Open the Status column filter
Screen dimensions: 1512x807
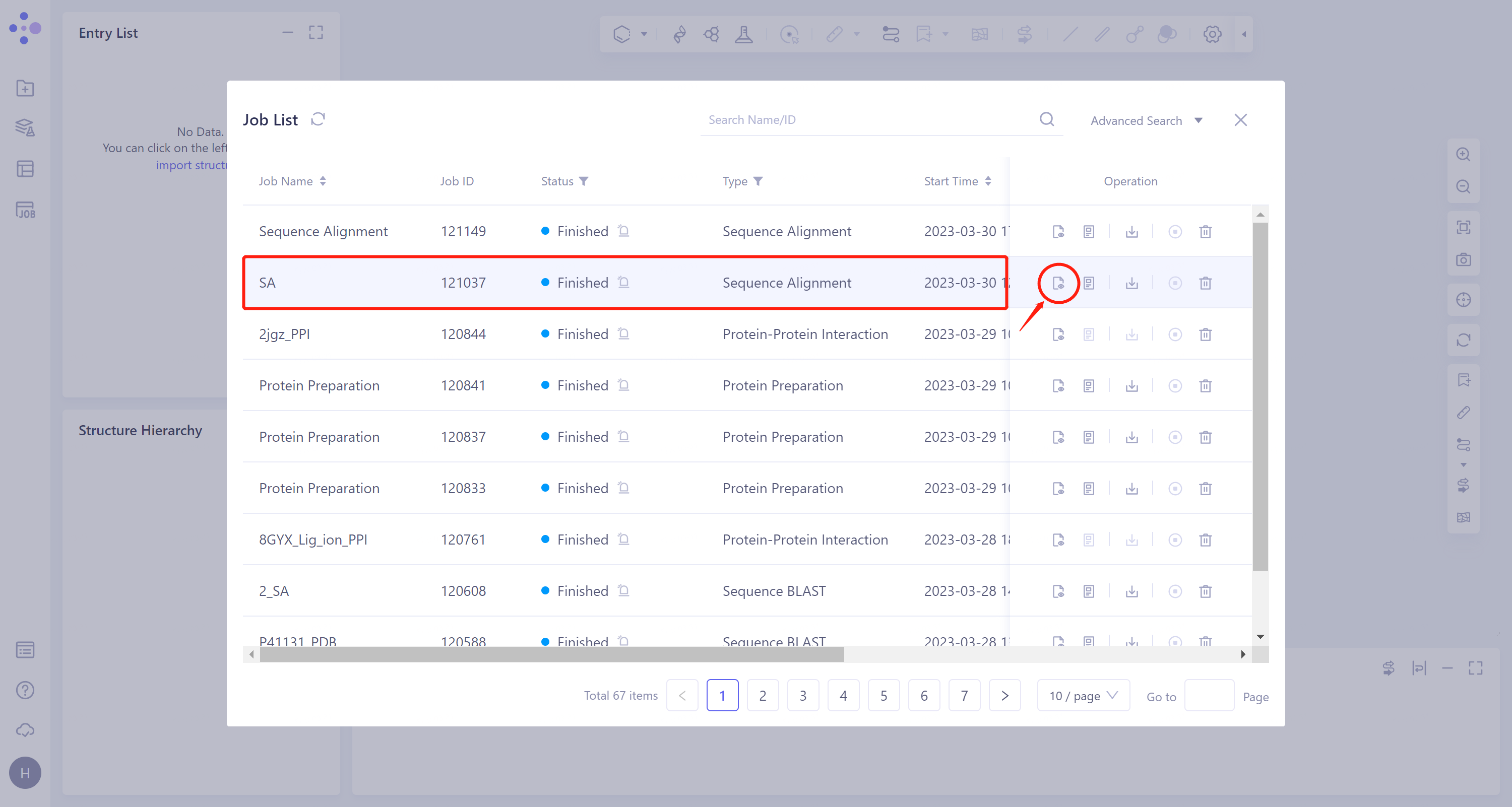click(584, 181)
